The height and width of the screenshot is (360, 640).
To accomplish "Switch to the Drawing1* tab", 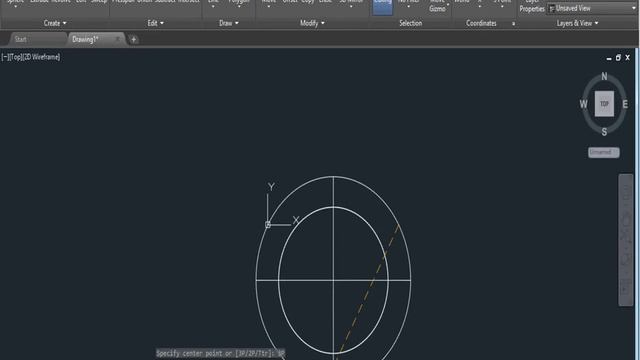I will 85,40.
